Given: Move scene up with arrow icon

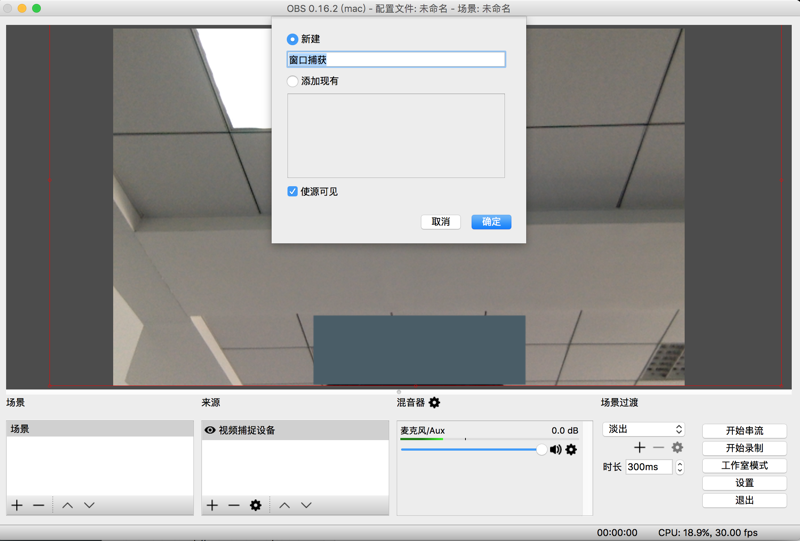Looking at the screenshot, I should 67,505.
